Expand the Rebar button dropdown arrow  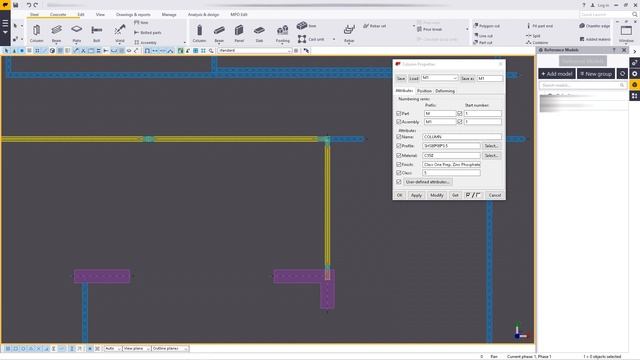coord(349,43)
